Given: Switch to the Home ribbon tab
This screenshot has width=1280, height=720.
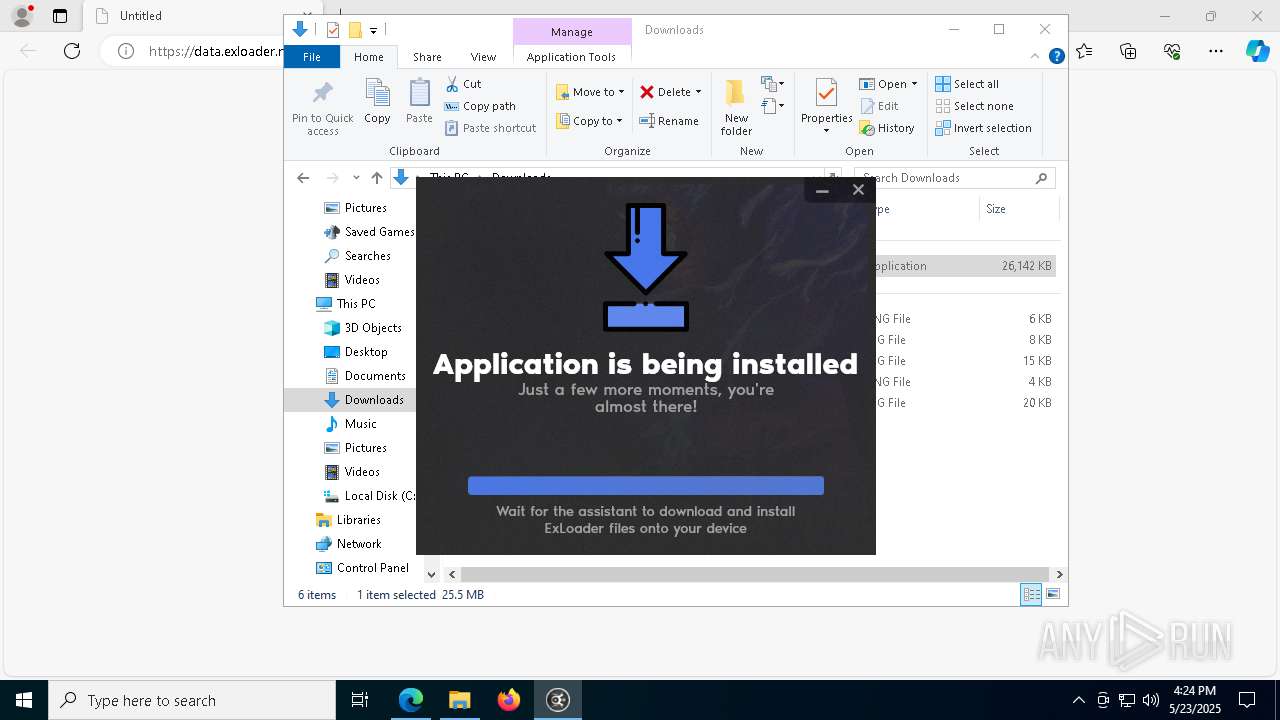Looking at the screenshot, I should [368, 57].
